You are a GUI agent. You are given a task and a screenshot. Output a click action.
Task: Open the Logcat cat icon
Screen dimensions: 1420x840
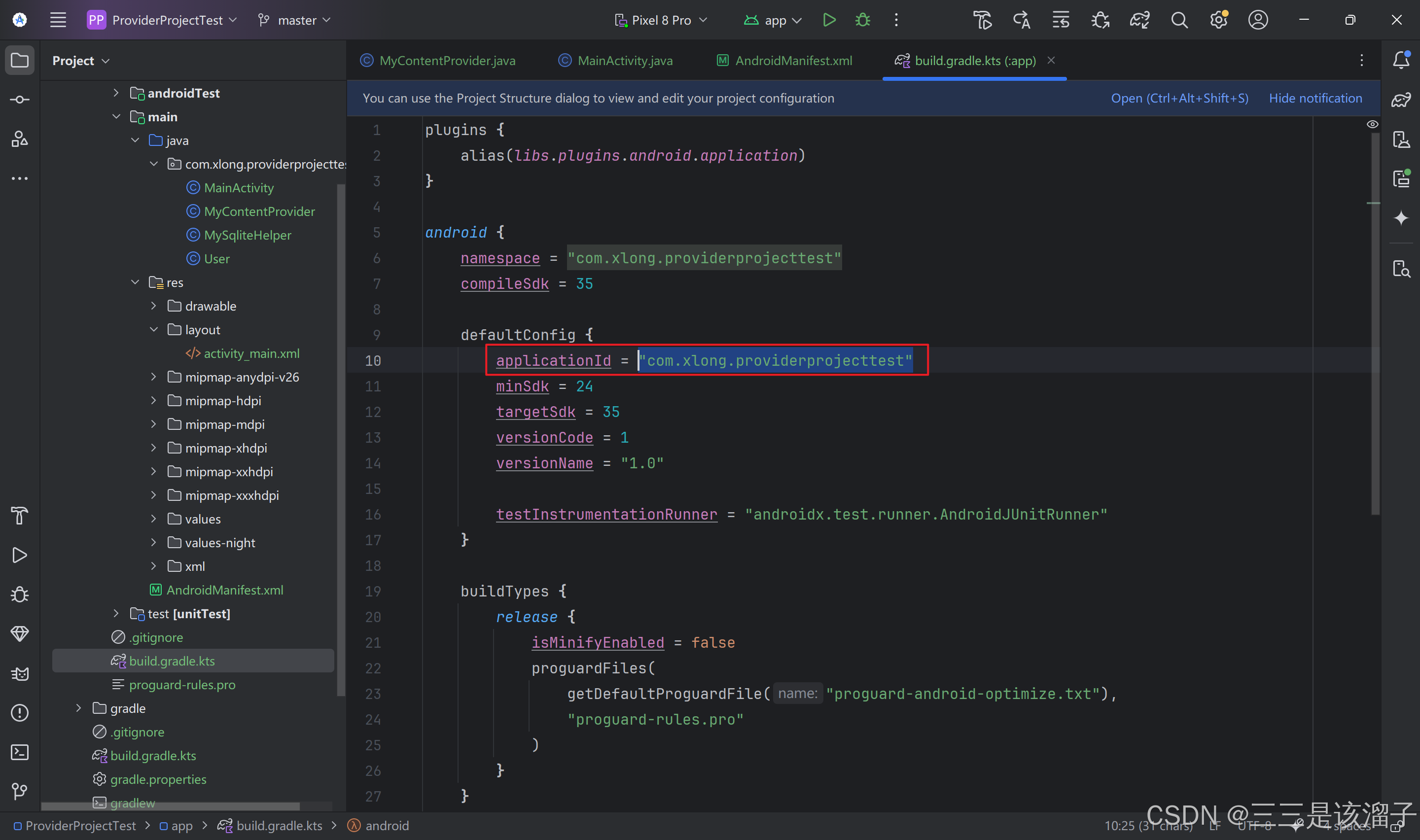(x=20, y=673)
